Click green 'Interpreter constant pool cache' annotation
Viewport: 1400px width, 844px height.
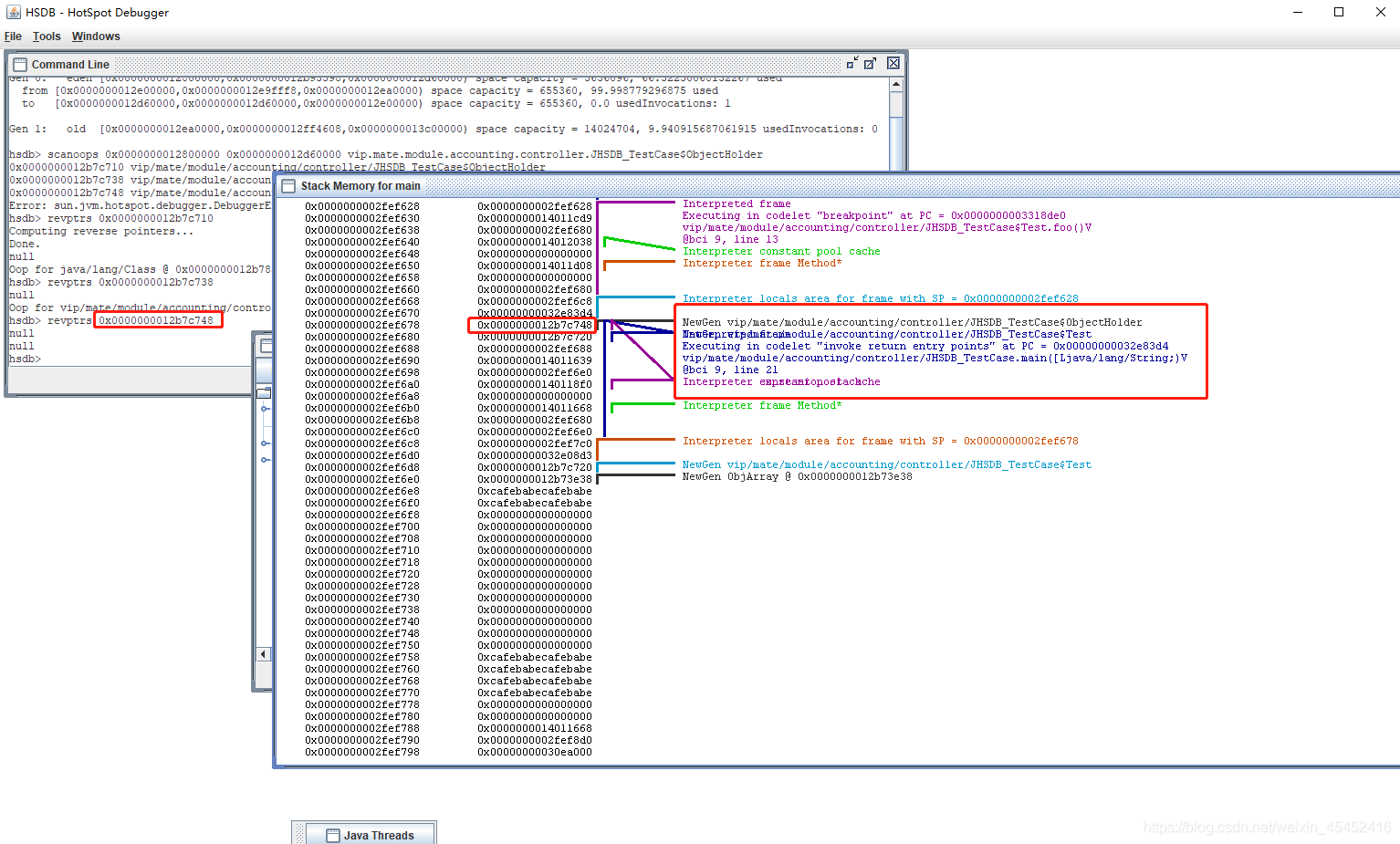[x=781, y=252]
